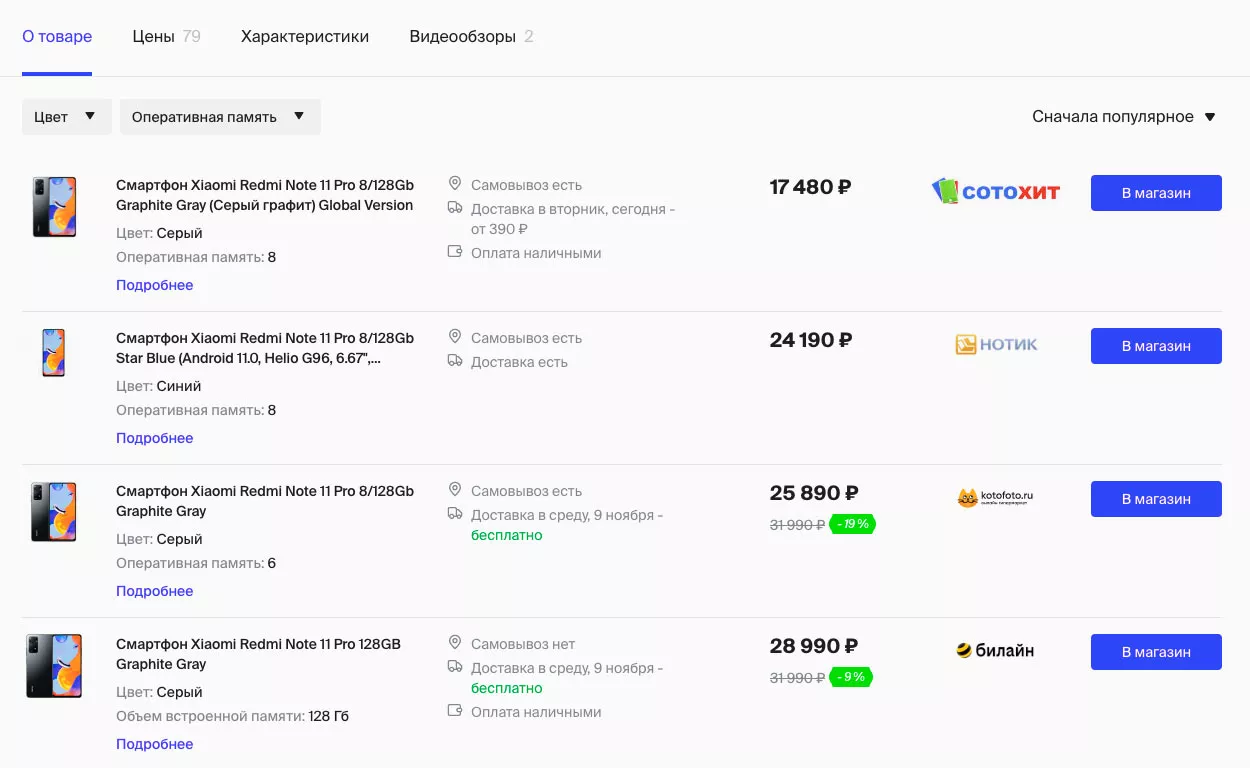Switch to the "Цены" tab
The image size is (1250, 768).
(166, 37)
